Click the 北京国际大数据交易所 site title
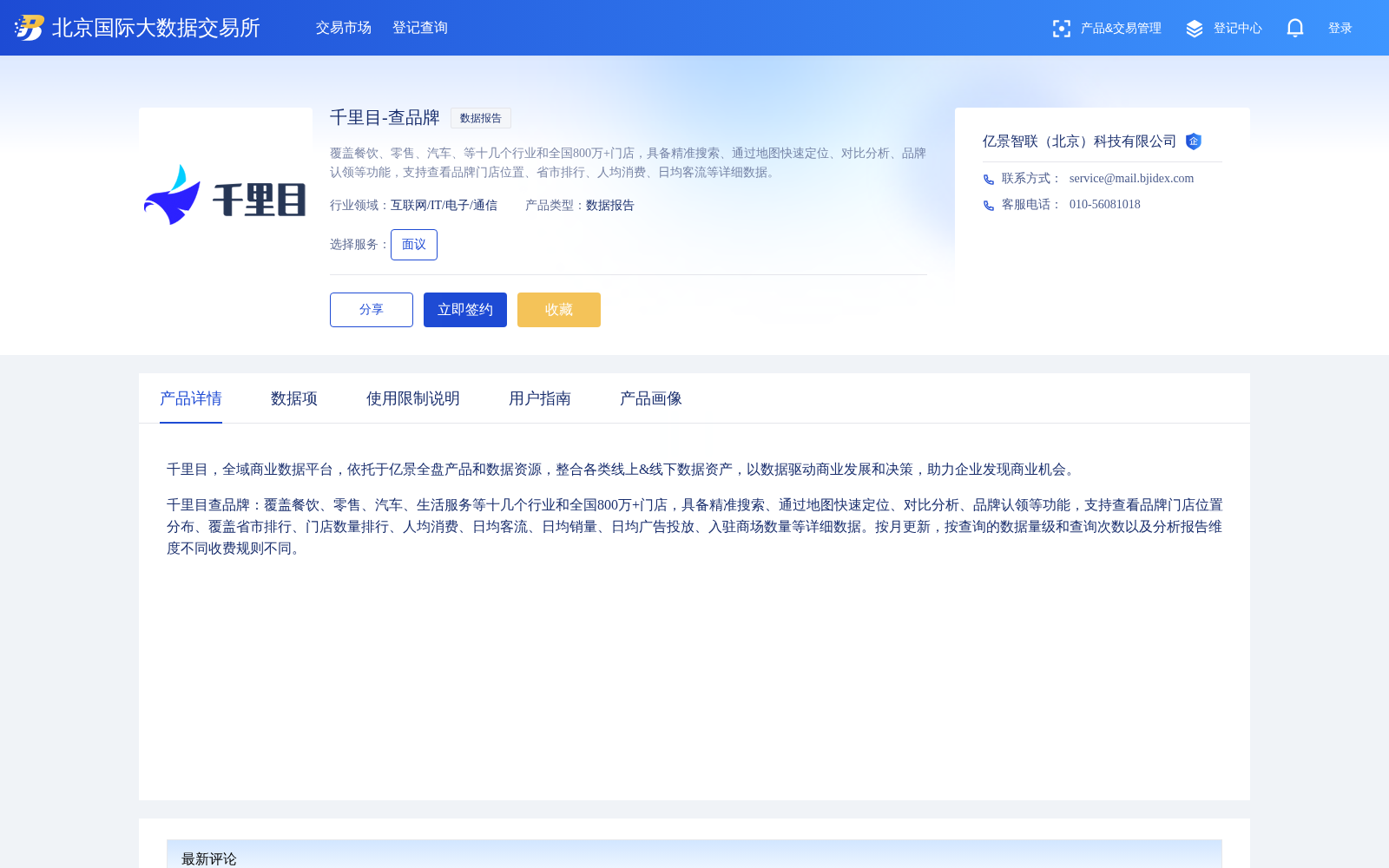 point(156,28)
